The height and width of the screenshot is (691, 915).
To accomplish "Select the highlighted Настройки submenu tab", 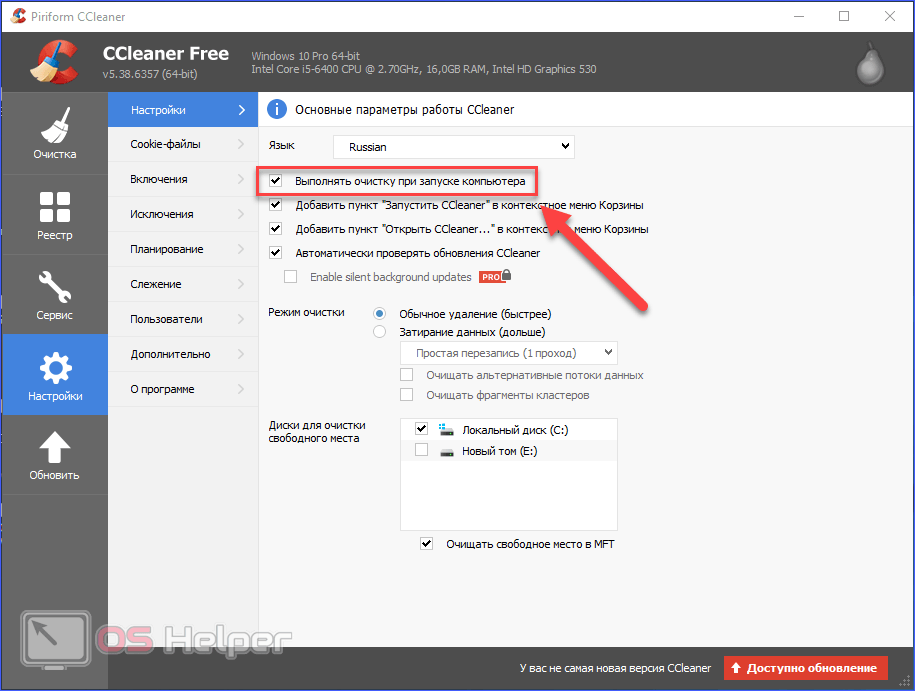I will click(183, 110).
